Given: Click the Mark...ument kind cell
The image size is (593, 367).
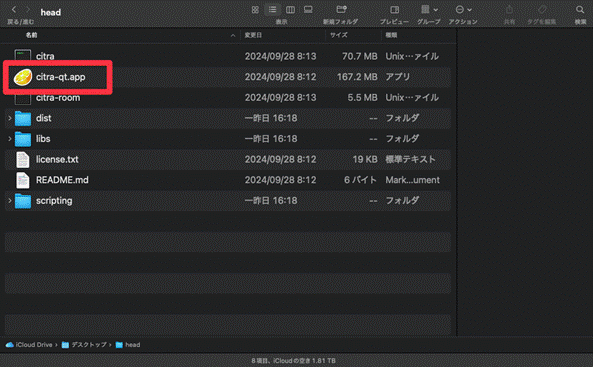Looking at the screenshot, I should [x=412, y=180].
